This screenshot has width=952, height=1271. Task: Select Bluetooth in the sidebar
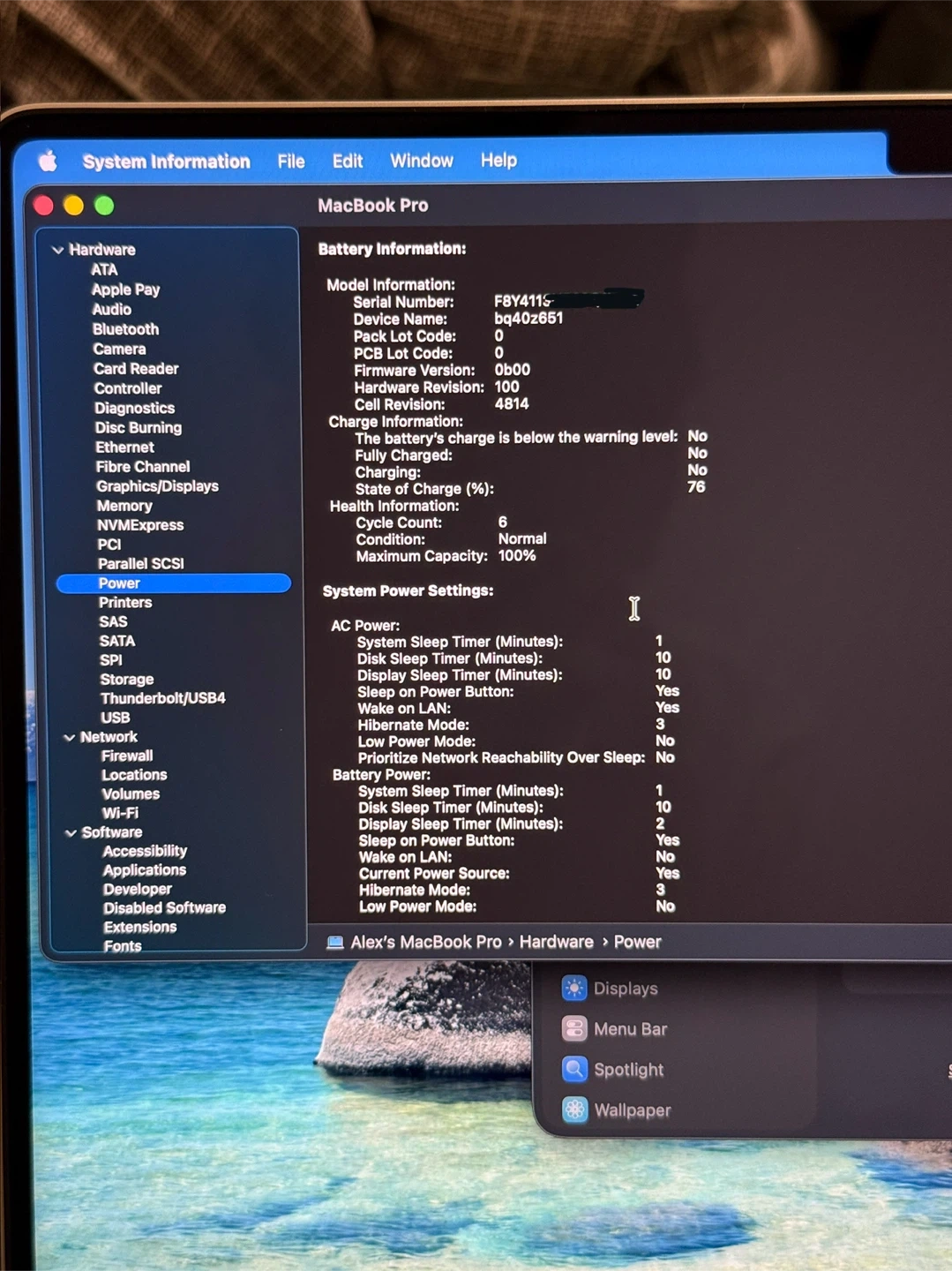125,329
